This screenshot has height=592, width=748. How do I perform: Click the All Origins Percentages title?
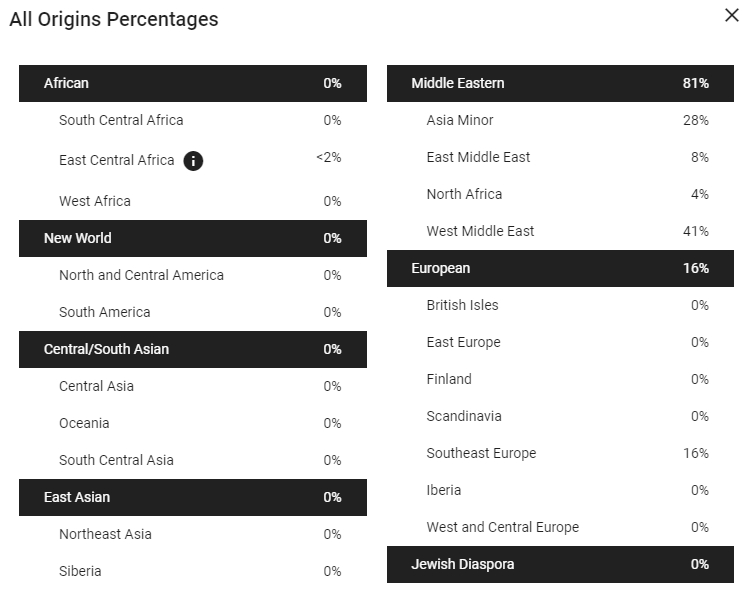pos(114,20)
